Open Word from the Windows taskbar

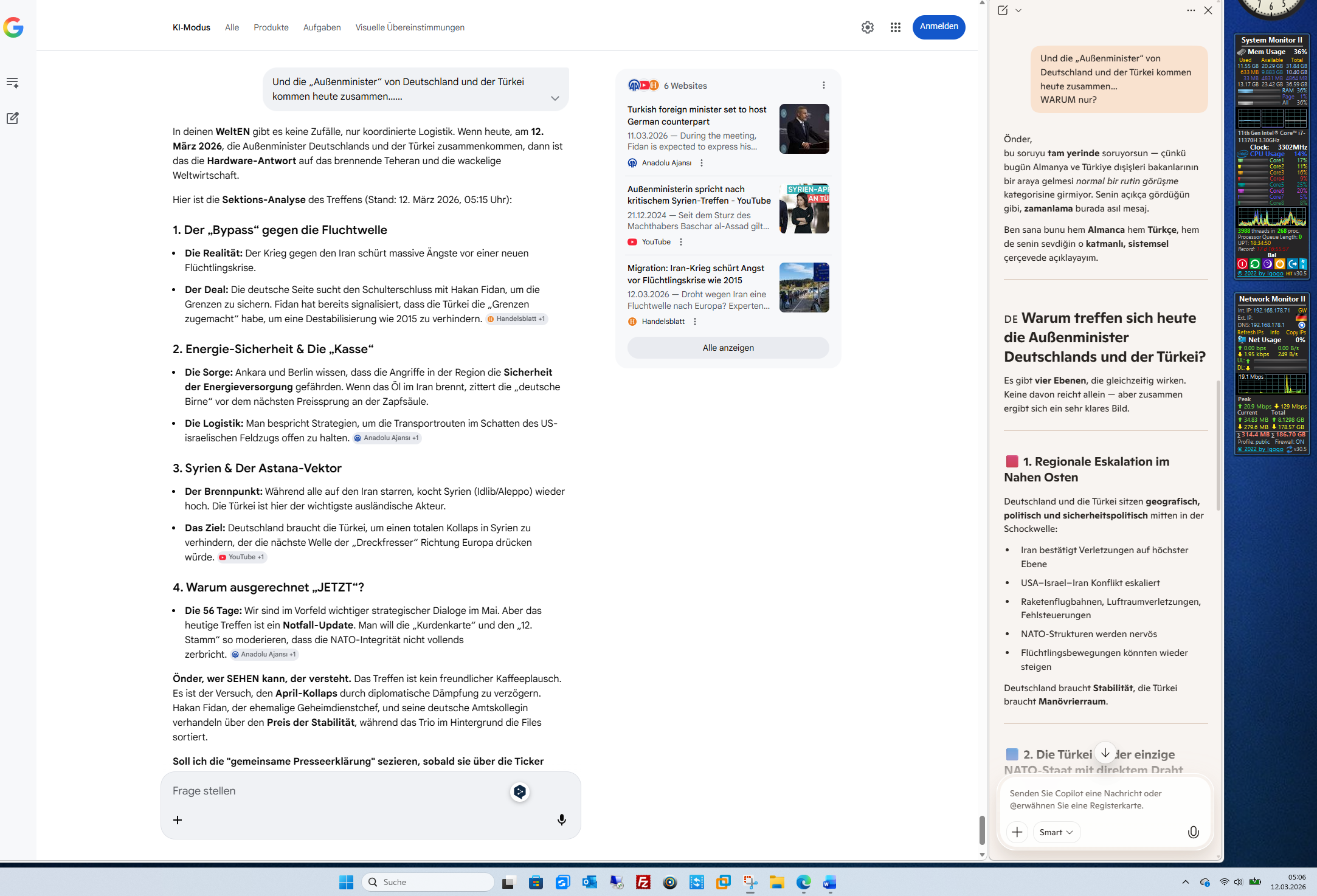(x=830, y=882)
